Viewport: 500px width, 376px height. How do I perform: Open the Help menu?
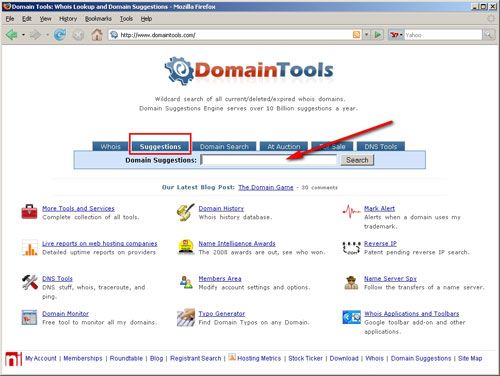point(146,19)
